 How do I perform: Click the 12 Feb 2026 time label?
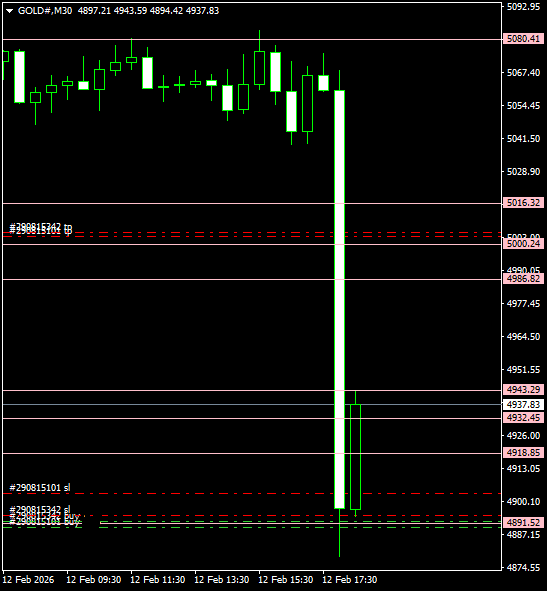28,579
